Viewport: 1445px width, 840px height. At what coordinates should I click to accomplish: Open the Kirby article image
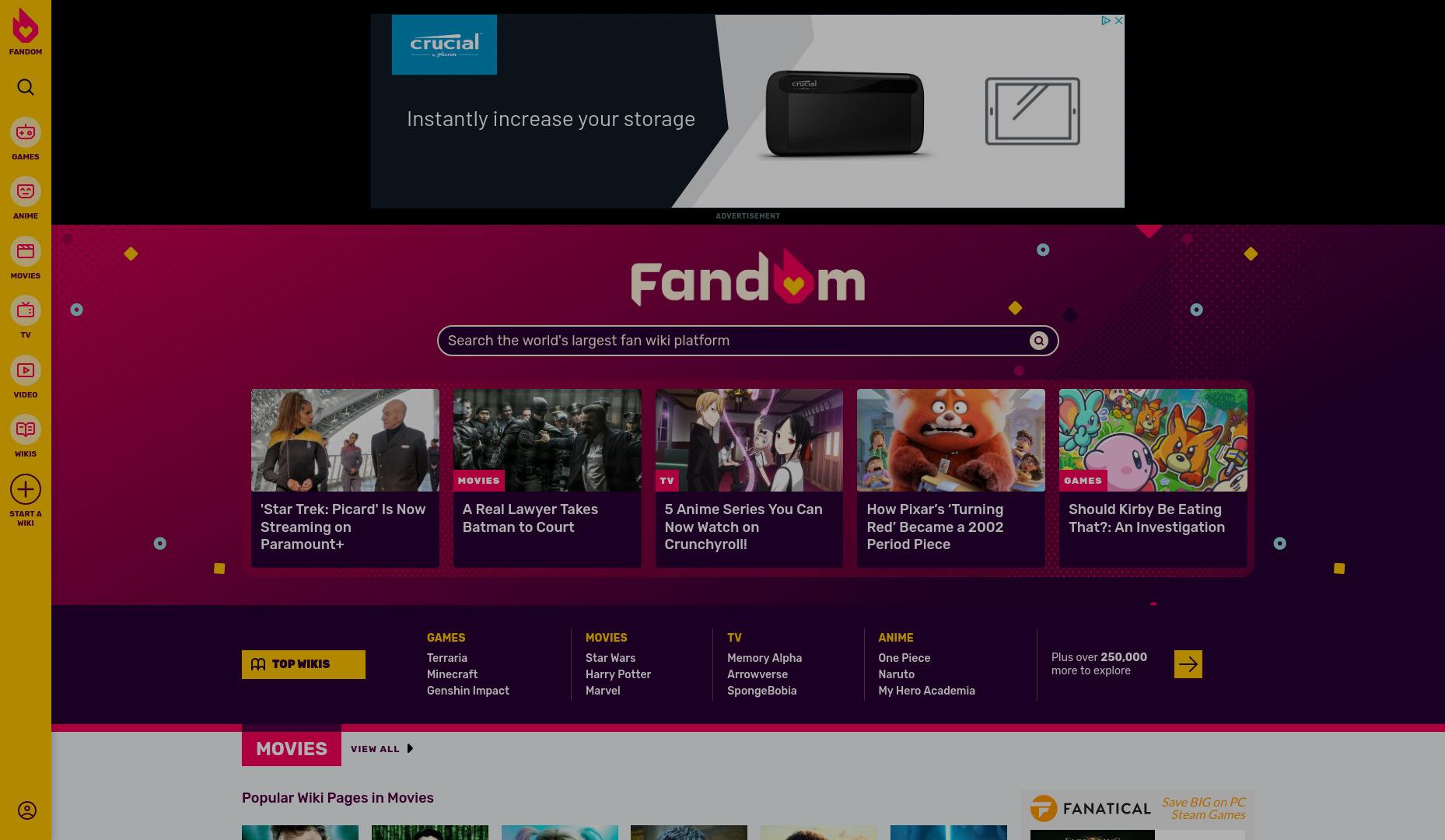tap(1153, 440)
